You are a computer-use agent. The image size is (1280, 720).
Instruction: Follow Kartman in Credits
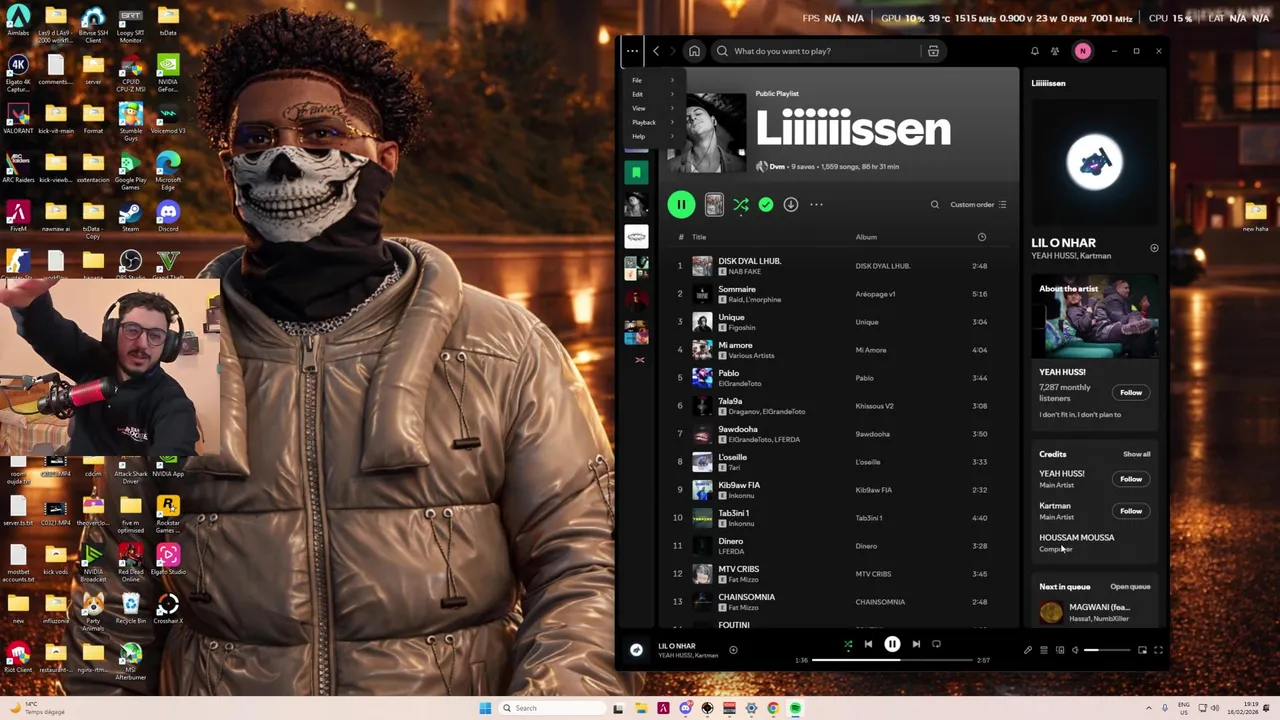pos(1130,511)
